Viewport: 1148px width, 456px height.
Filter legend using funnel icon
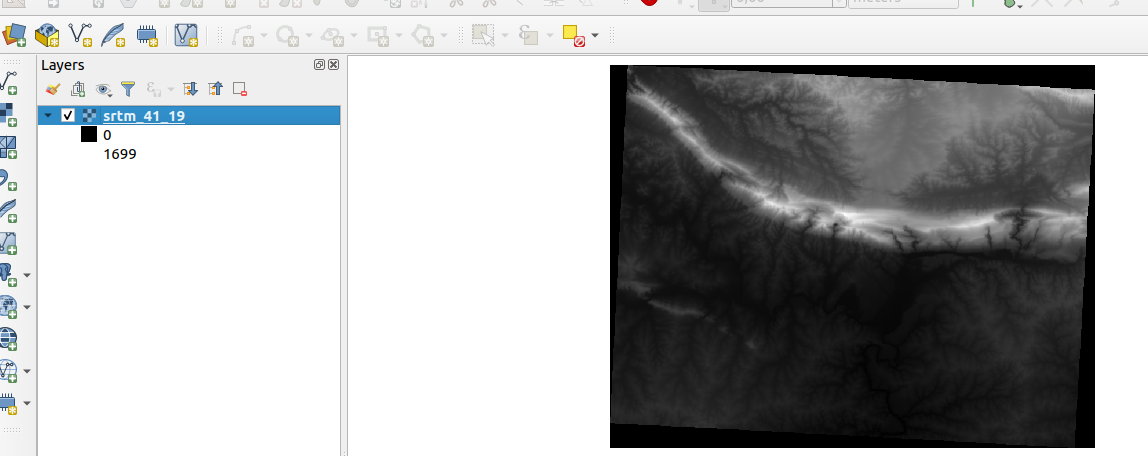[127, 89]
